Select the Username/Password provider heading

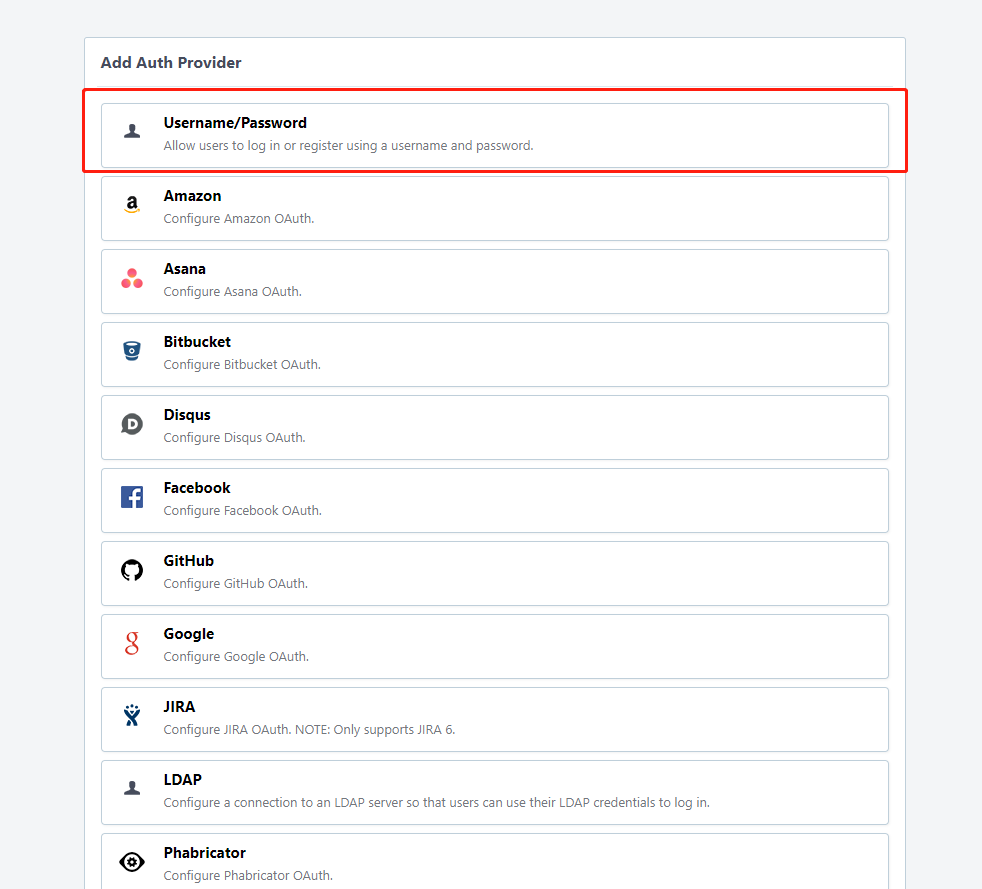235,123
